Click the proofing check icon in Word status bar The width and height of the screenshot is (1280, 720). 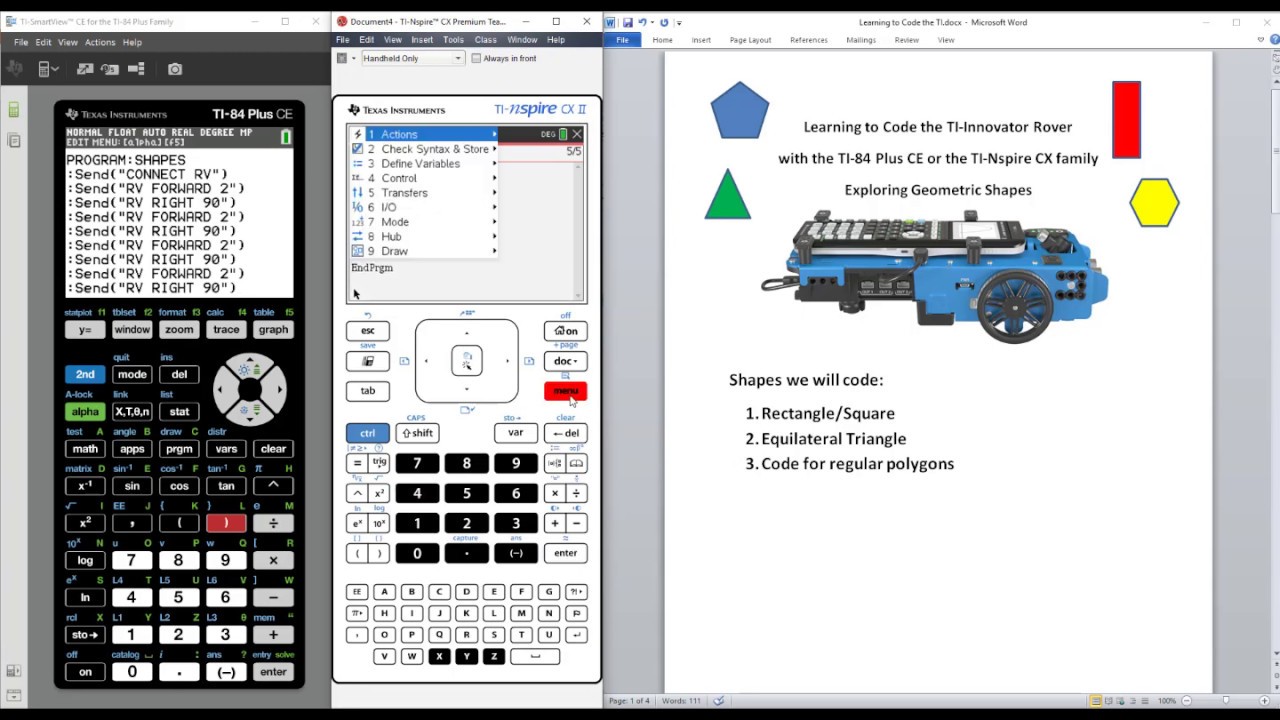tap(718, 700)
